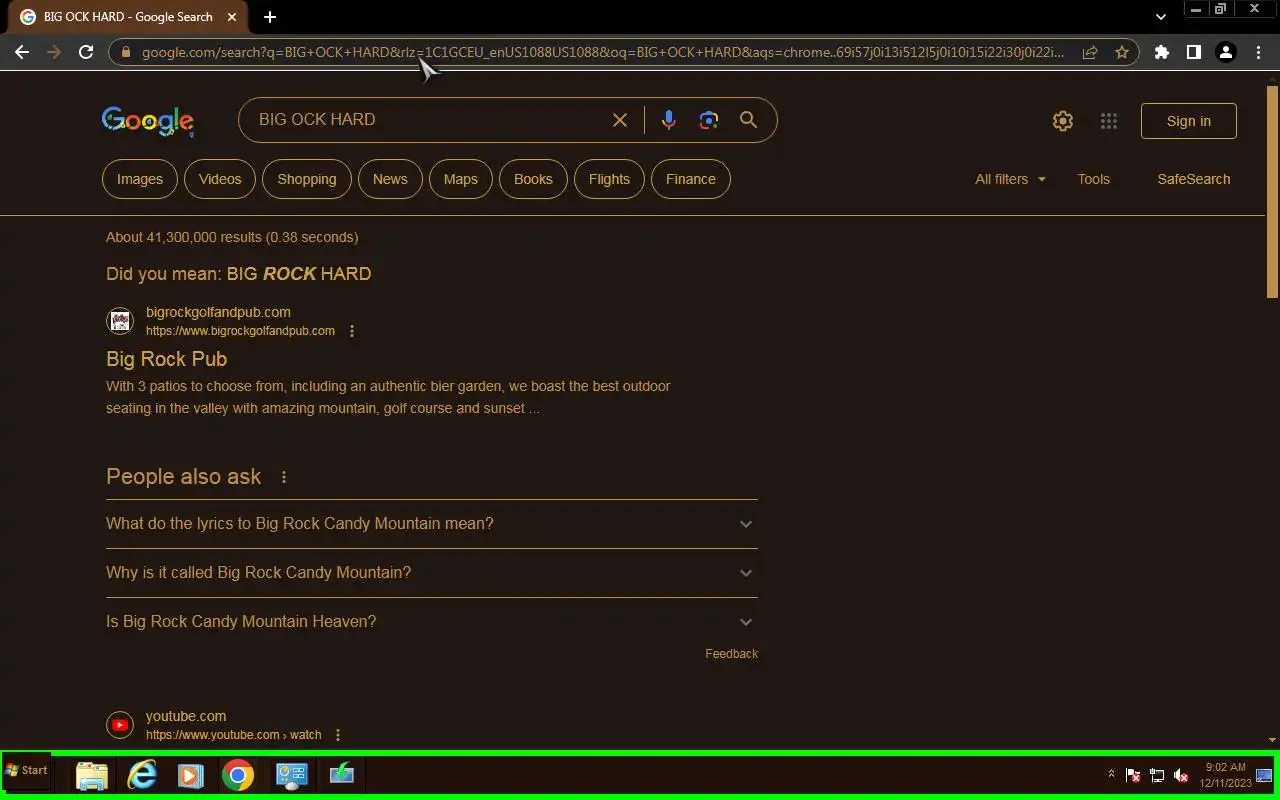The width and height of the screenshot is (1280, 800).
Task: Go forward with the forward arrow
Action: click(54, 52)
